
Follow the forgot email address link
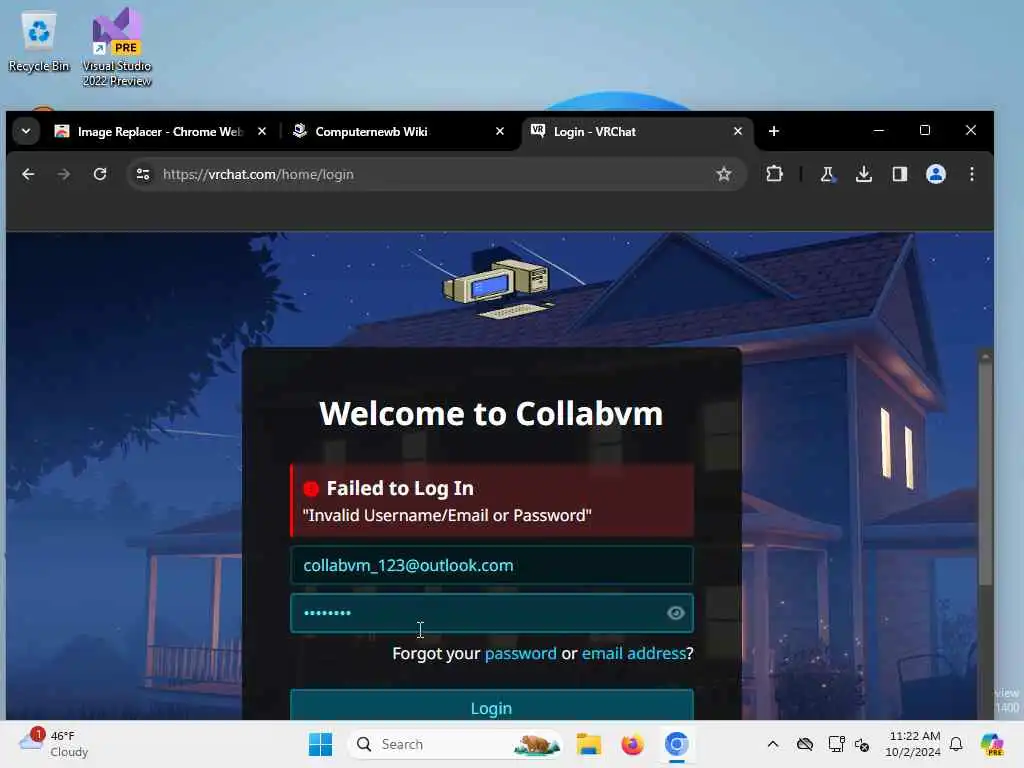pos(633,653)
